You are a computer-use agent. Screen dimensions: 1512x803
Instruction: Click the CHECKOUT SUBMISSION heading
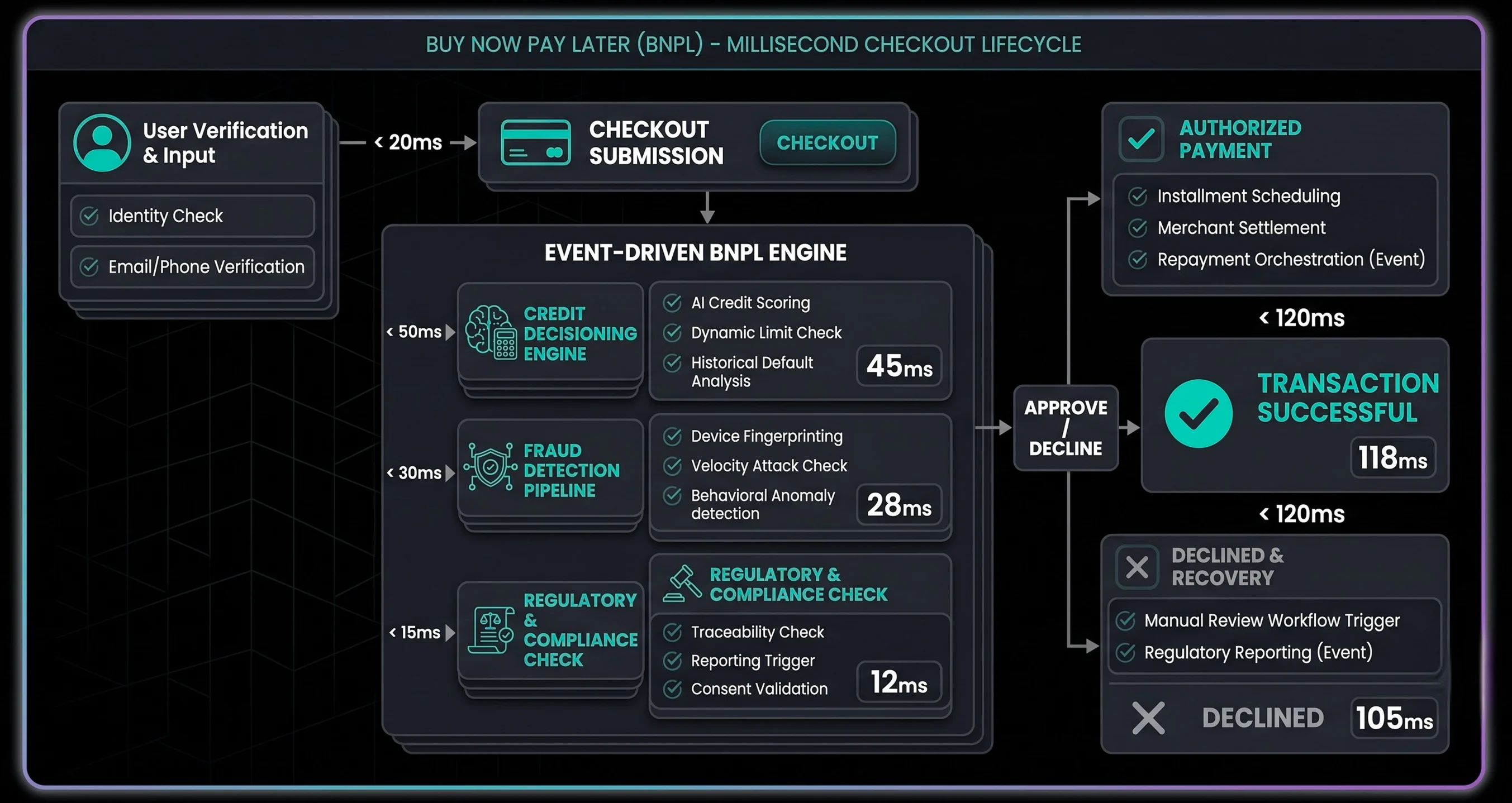pyautogui.click(x=656, y=142)
